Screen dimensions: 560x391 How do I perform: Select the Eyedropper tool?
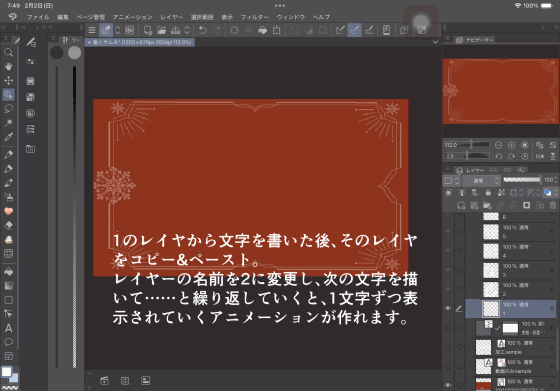[8, 137]
